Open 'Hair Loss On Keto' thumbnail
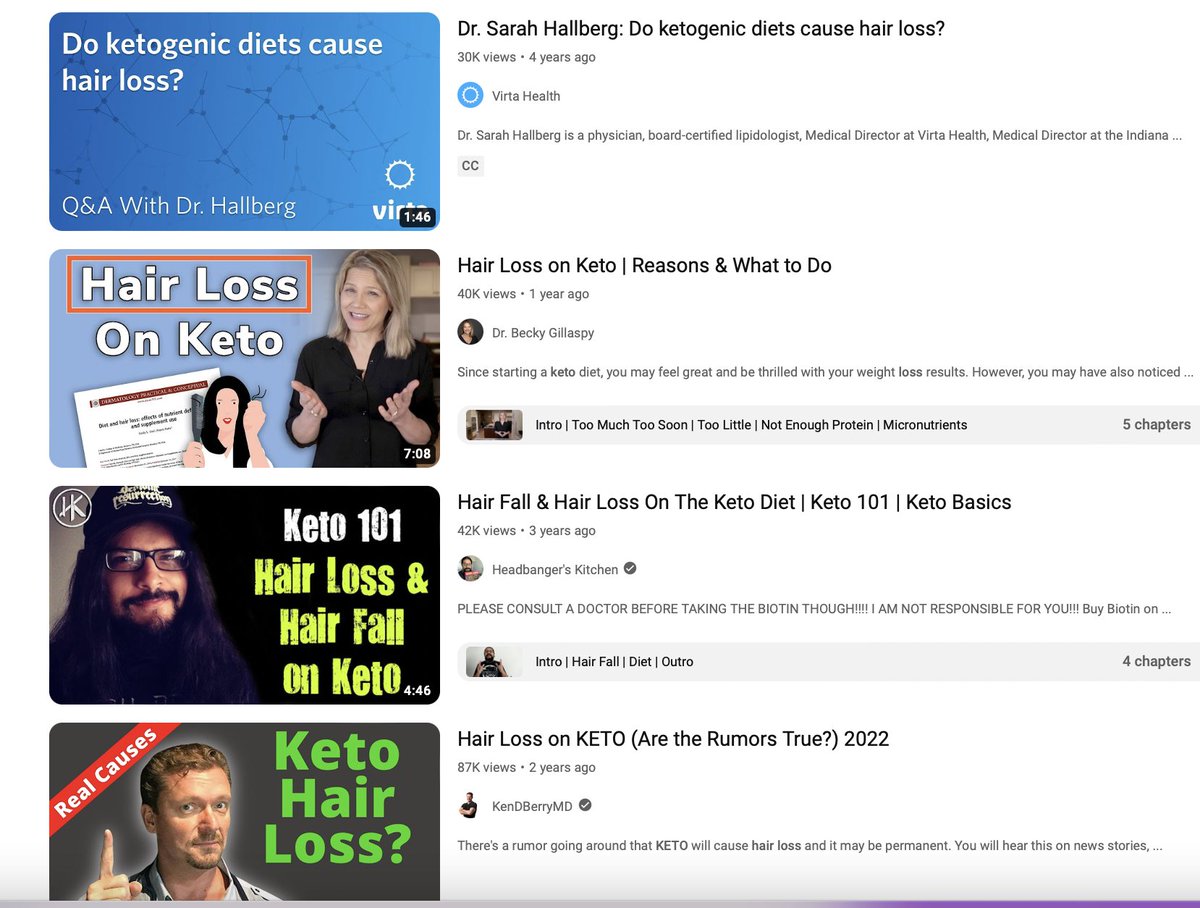Screen dimensions: 1200x908 244,358
